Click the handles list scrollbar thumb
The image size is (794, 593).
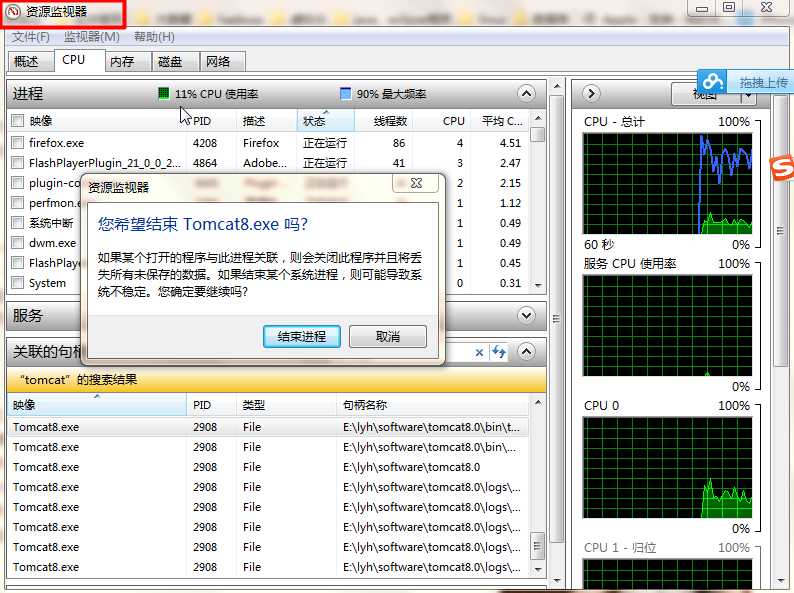[x=538, y=546]
